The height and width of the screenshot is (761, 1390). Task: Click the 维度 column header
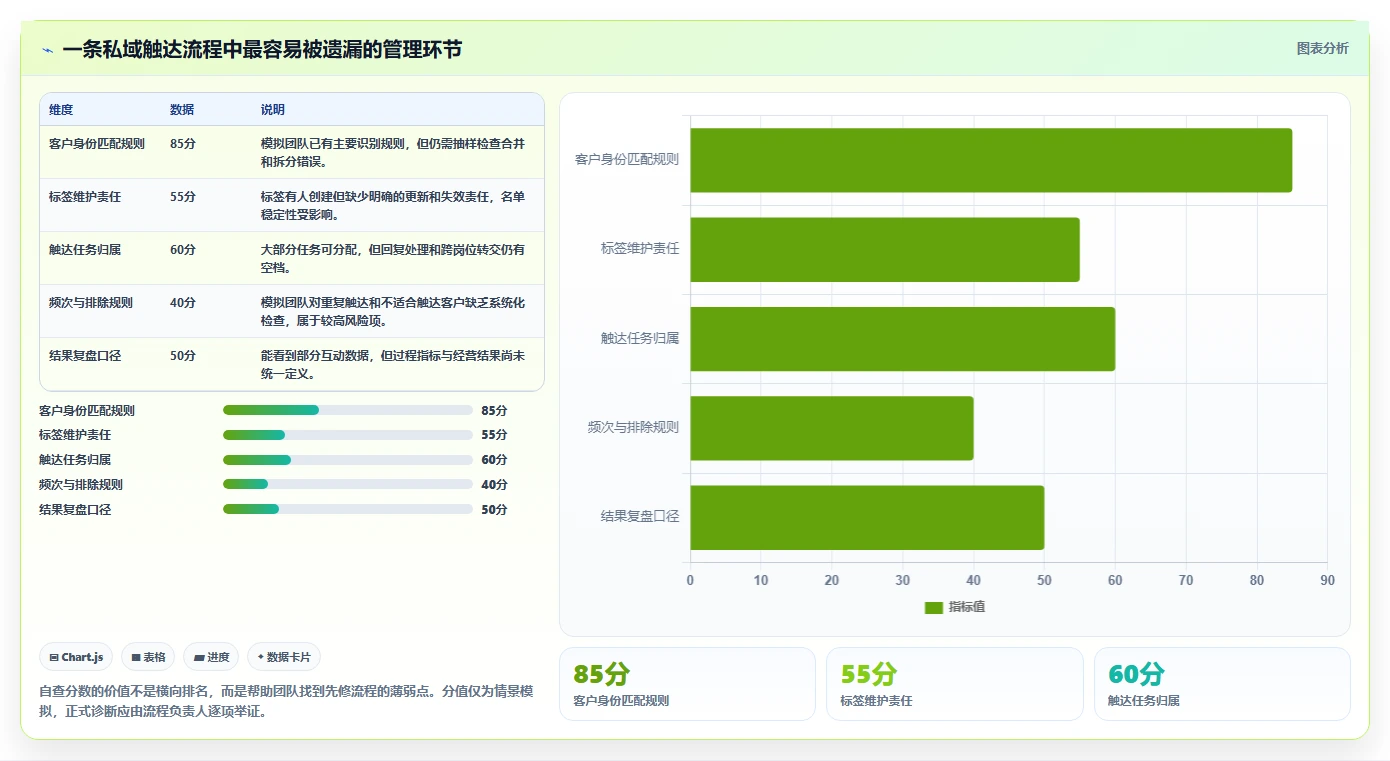tap(61, 110)
